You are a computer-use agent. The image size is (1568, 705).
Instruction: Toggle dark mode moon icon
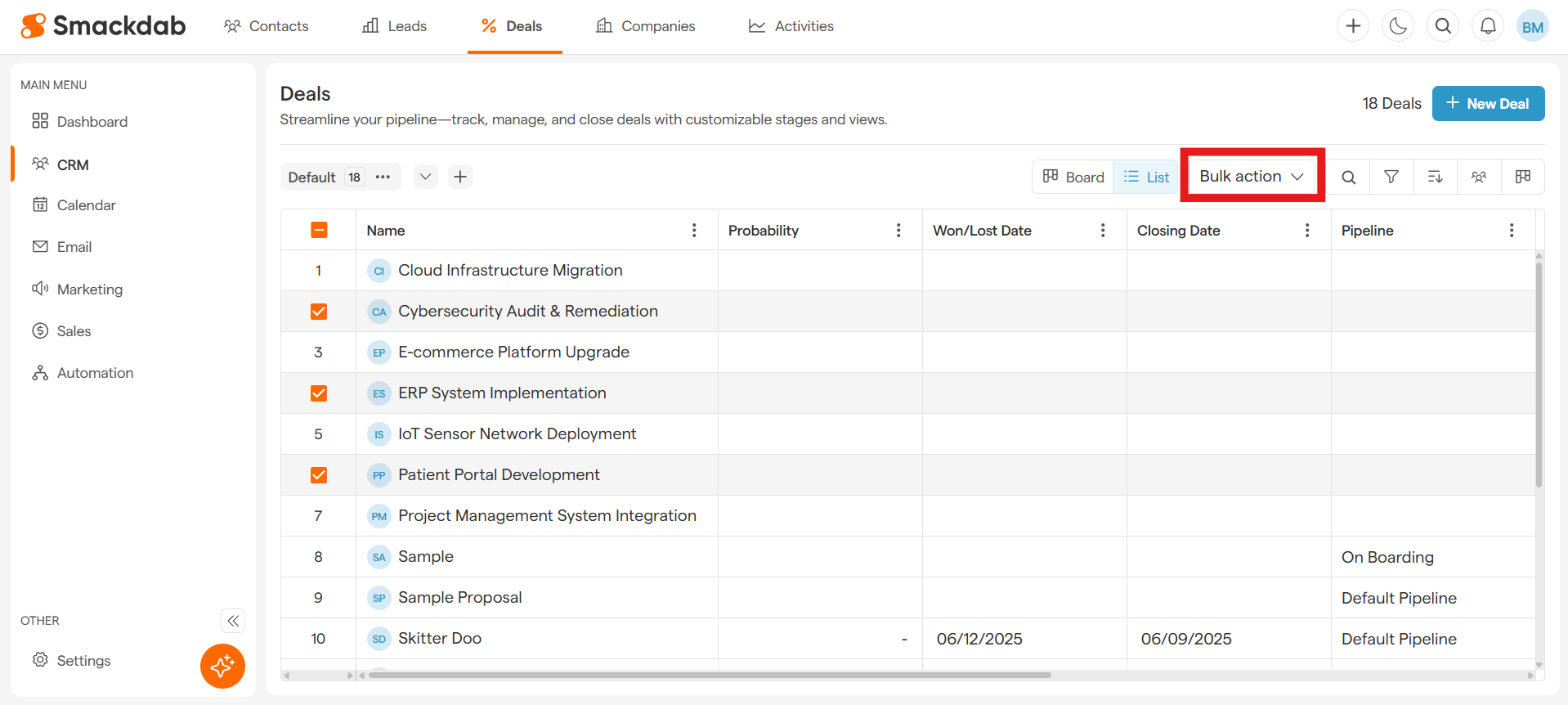tap(1398, 26)
